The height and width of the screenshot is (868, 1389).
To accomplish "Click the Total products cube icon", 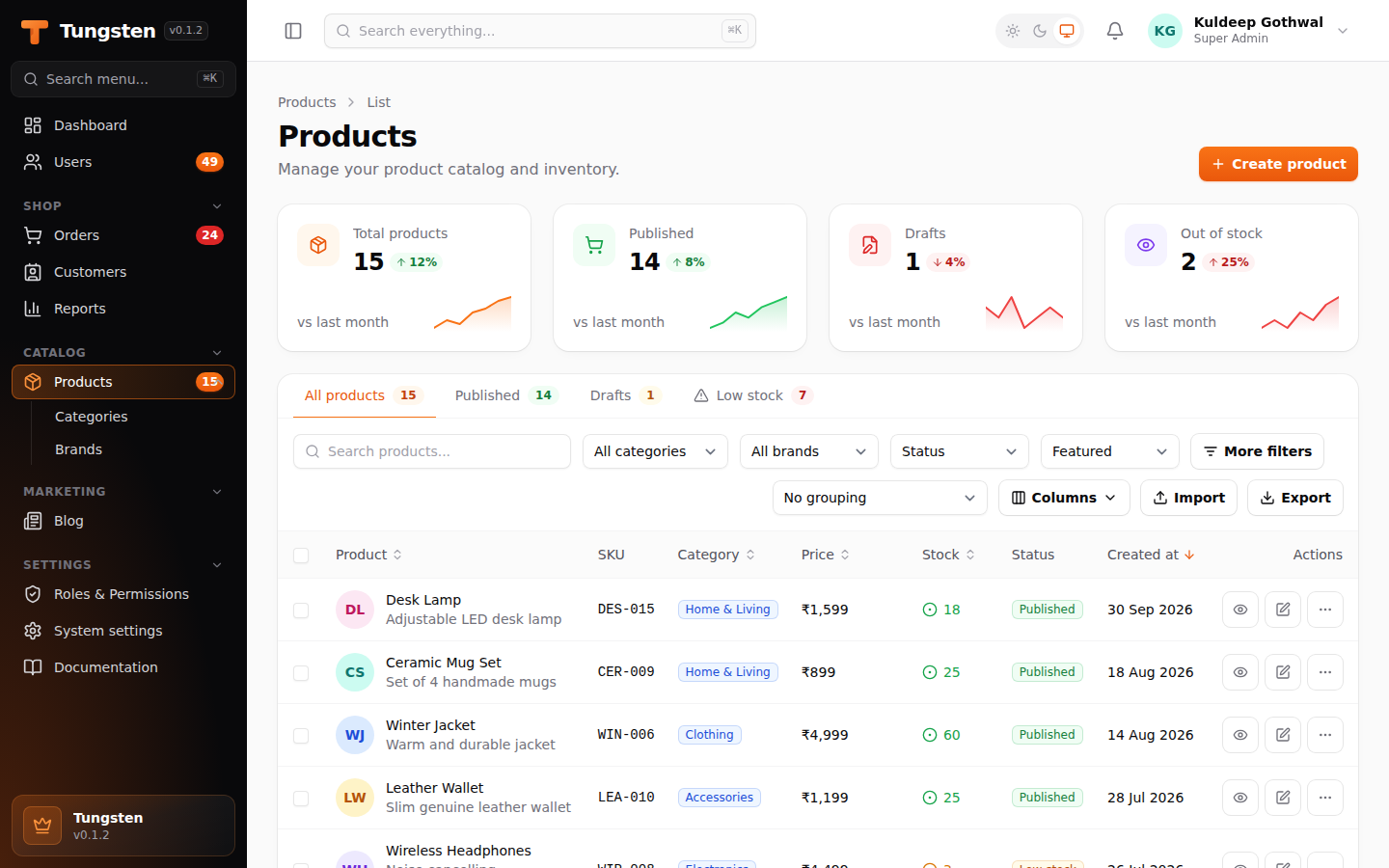I will point(318,245).
